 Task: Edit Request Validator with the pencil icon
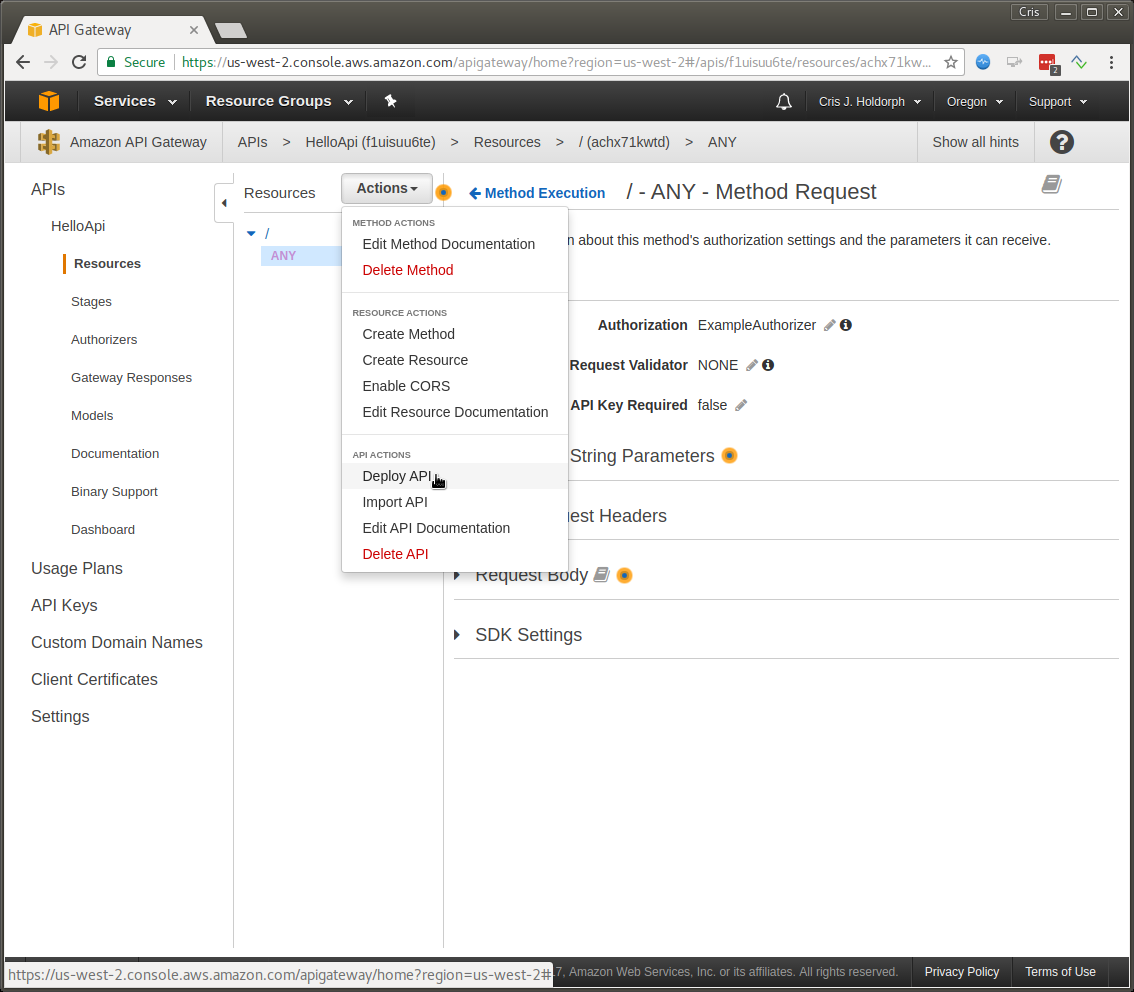pos(752,365)
